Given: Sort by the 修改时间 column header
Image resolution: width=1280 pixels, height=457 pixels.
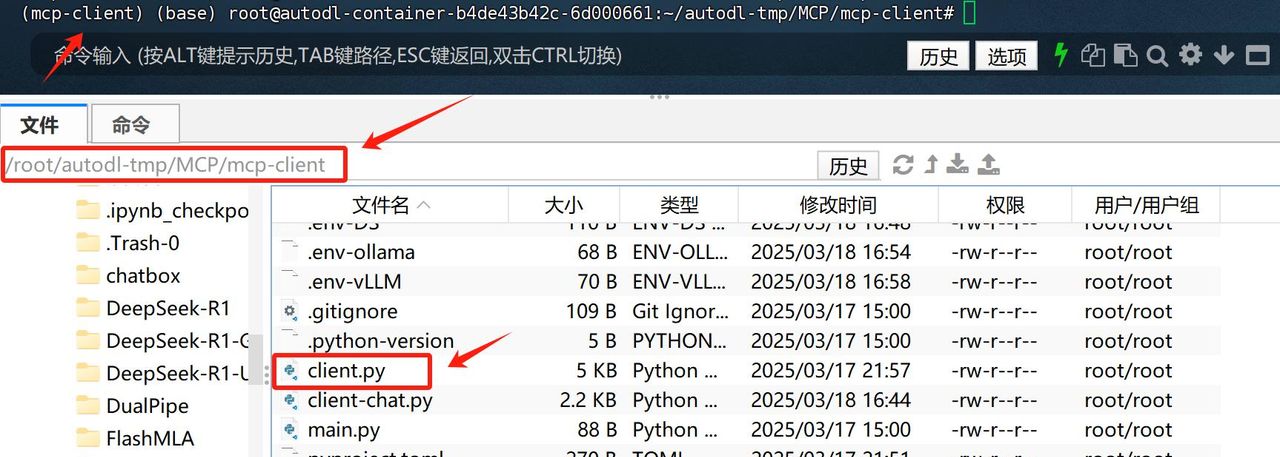Looking at the screenshot, I should click(838, 205).
